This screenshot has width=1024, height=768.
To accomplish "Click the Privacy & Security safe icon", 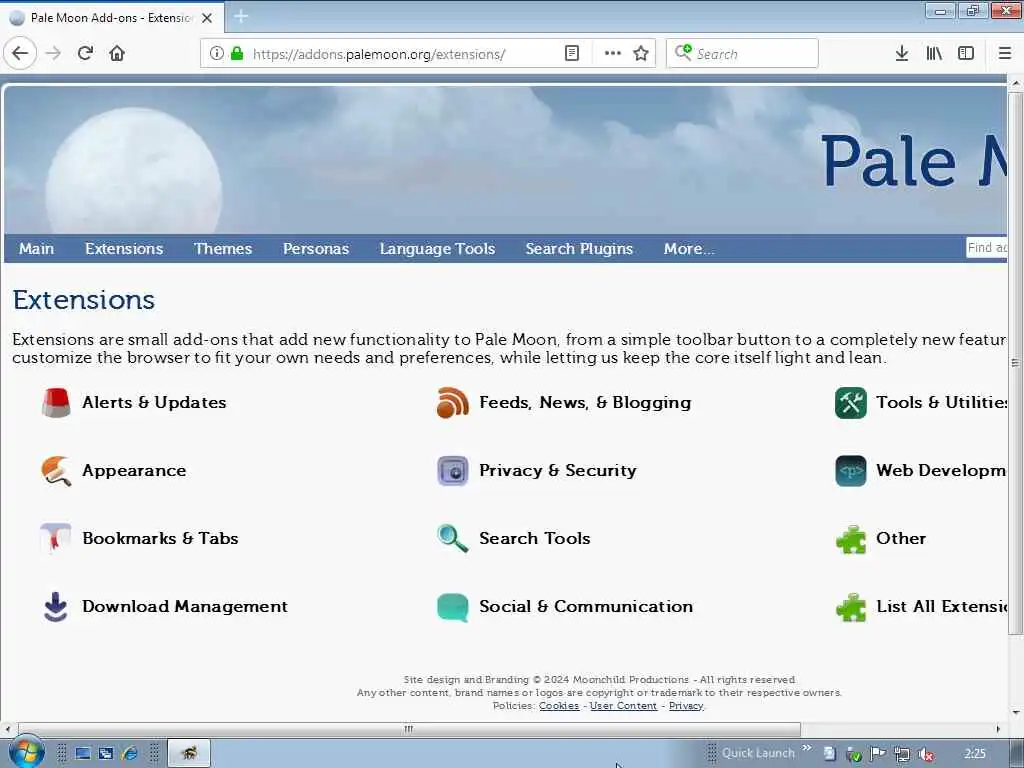I will pos(453,471).
